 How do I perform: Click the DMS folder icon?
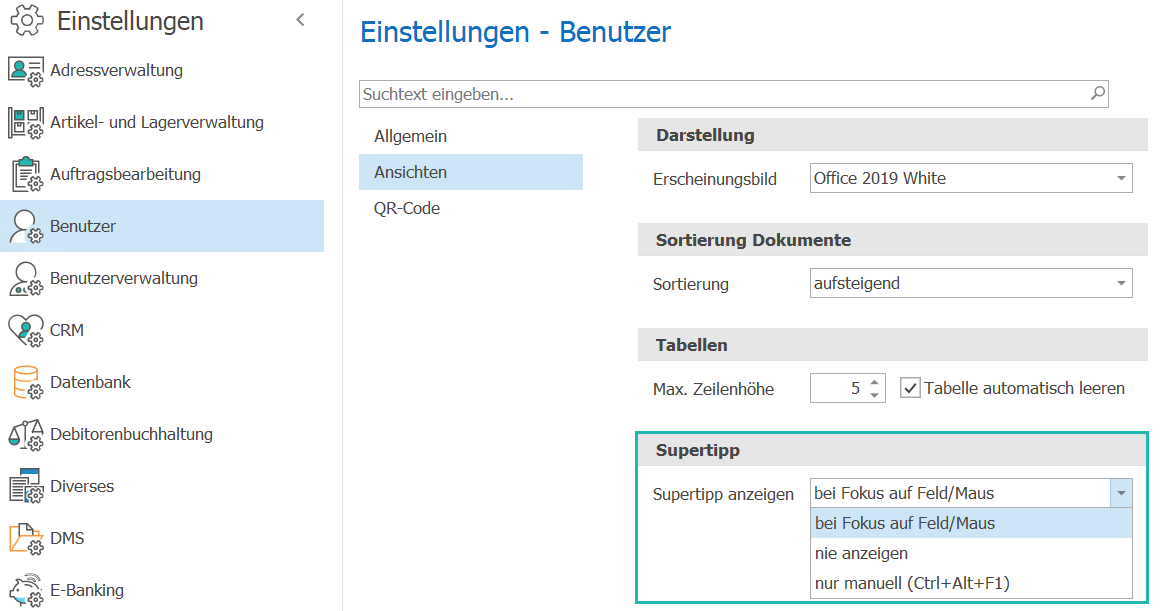tap(26, 538)
